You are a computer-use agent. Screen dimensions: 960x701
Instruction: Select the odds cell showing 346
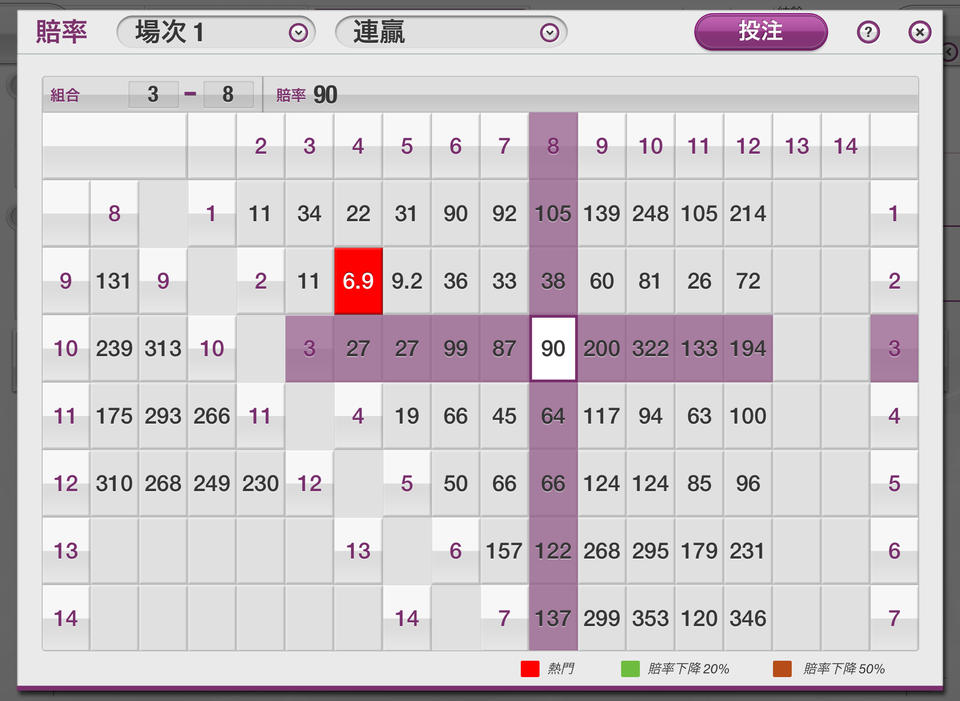[x=747, y=619]
